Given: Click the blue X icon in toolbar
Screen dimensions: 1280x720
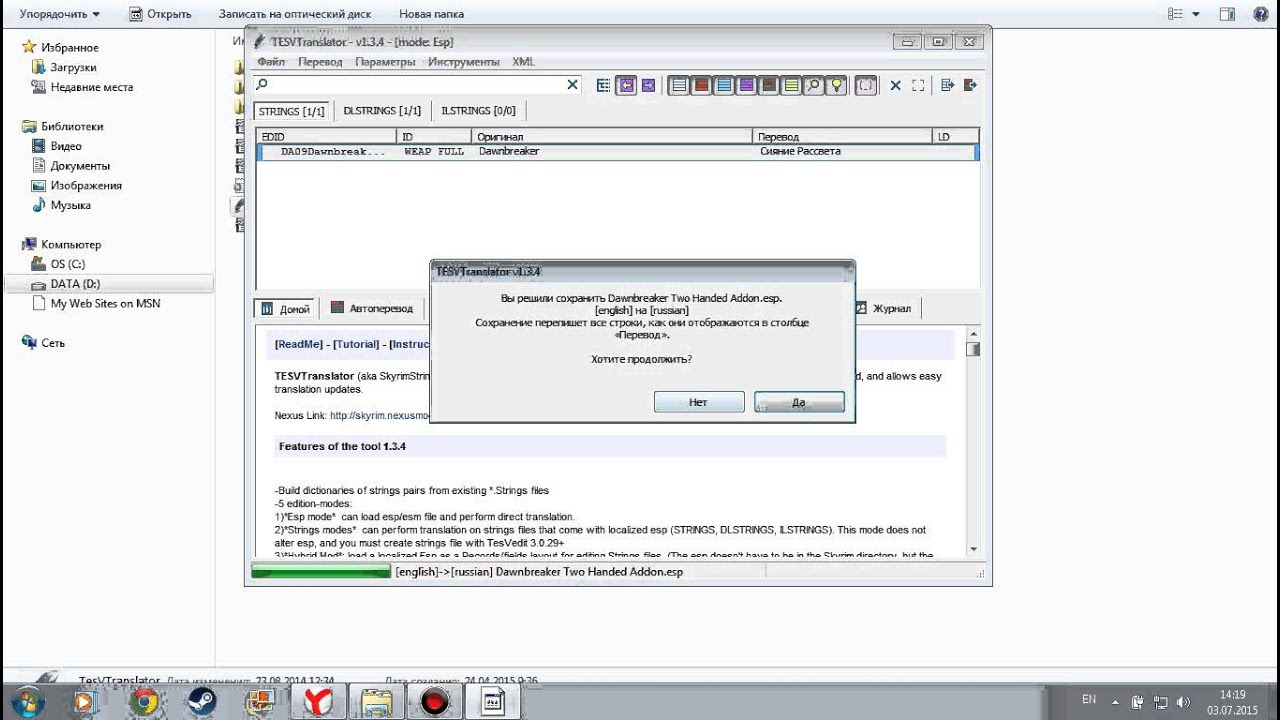Looking at the screenshot, I should 896,86.
